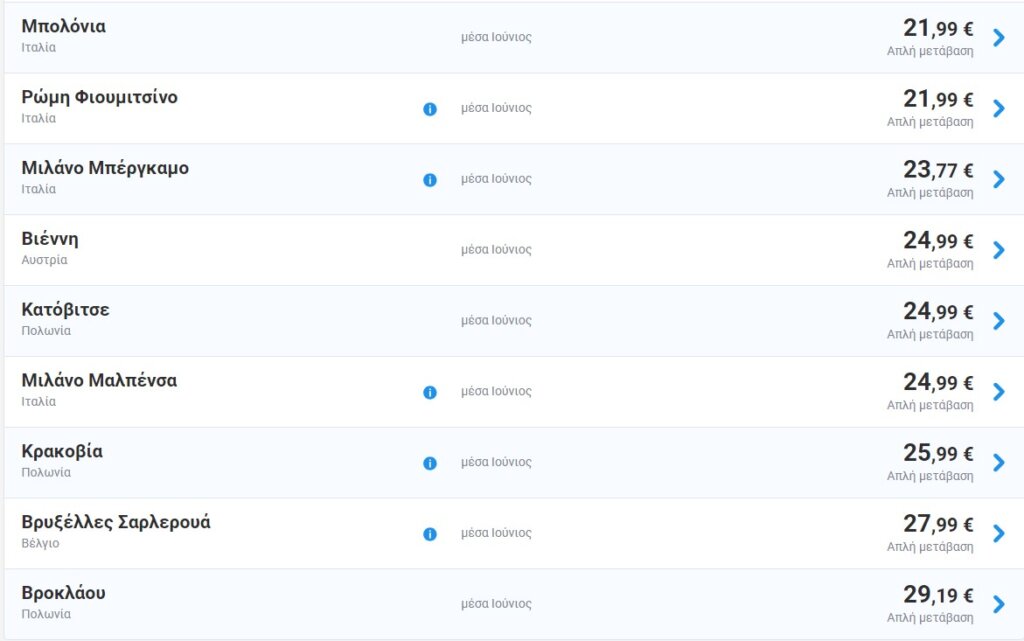Click the arrow chevron for Μπολόνια
Screen dimensions: 1024x641
click(x=998, y=38)
